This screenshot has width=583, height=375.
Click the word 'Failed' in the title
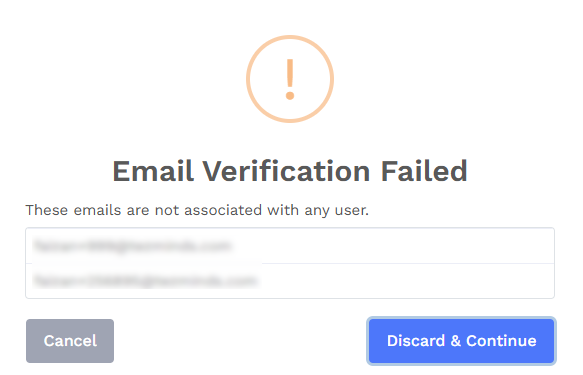pyautogui.click(x=424, y=171)
